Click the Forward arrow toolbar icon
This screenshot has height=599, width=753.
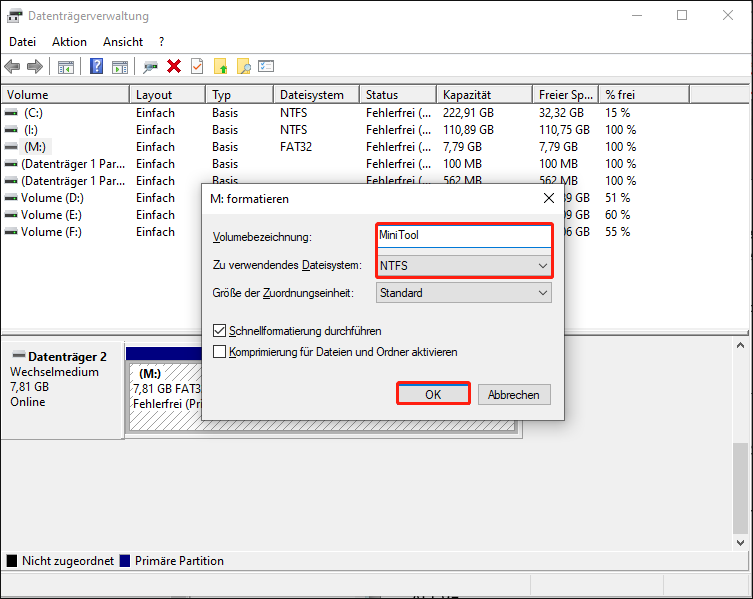[x=35, y=66]
